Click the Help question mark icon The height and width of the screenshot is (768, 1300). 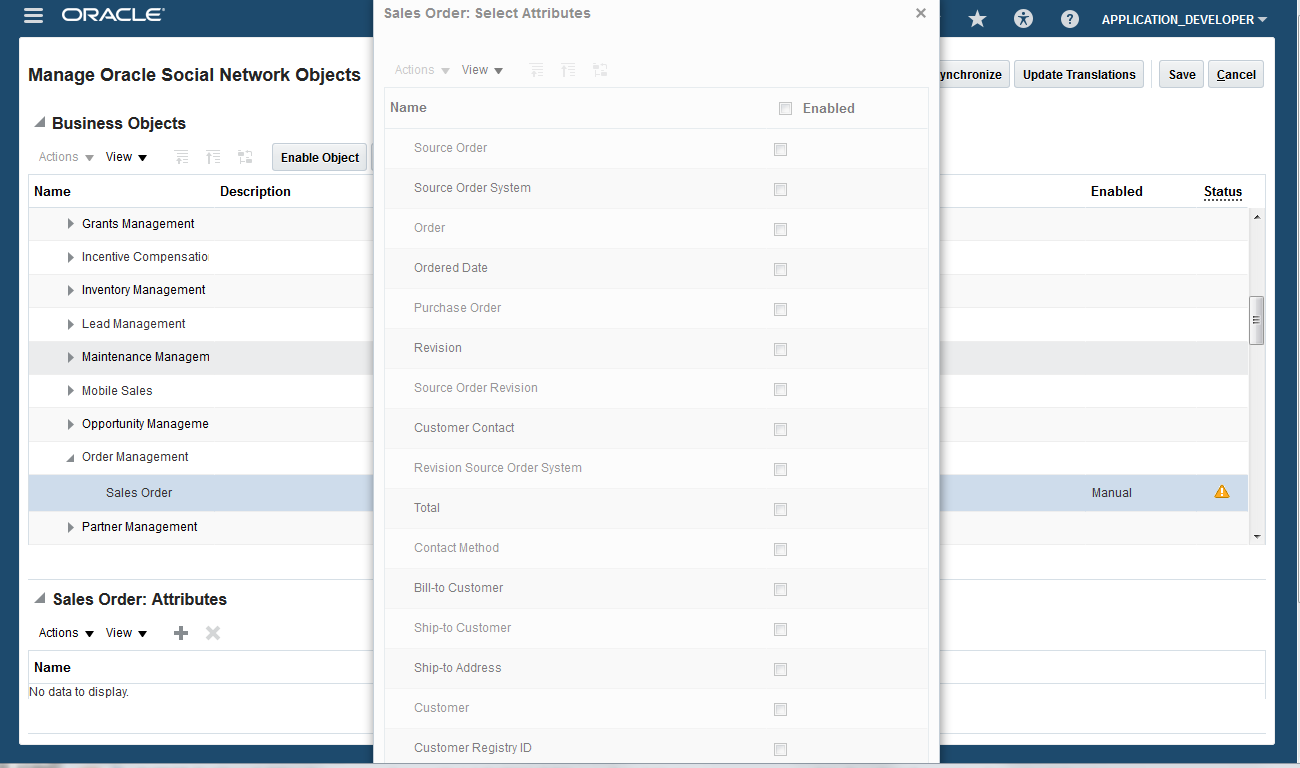click(x=1070, y=19)
